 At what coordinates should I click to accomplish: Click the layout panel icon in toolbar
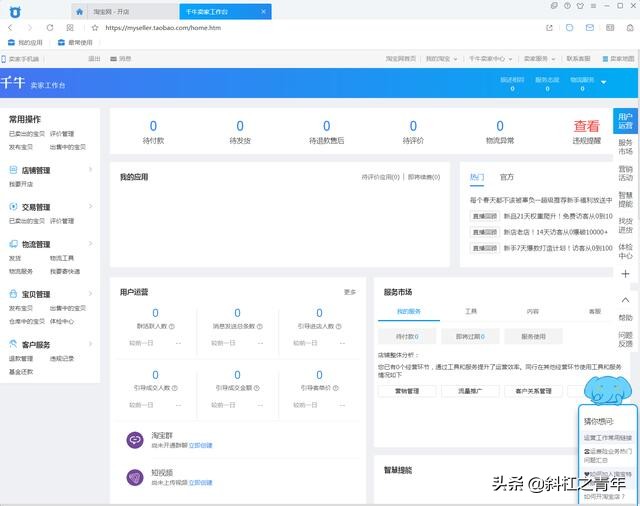click(x=610, y=28)
